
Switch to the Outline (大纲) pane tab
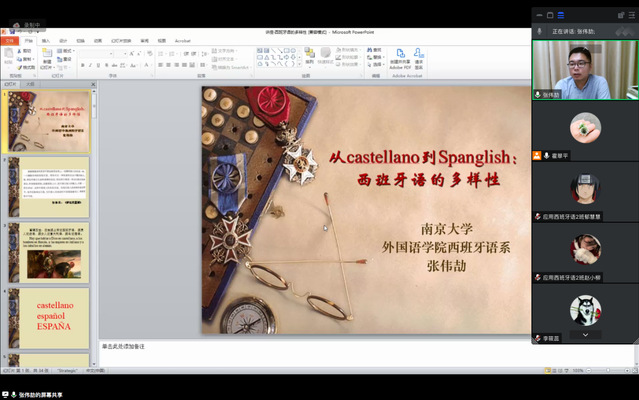30,84
